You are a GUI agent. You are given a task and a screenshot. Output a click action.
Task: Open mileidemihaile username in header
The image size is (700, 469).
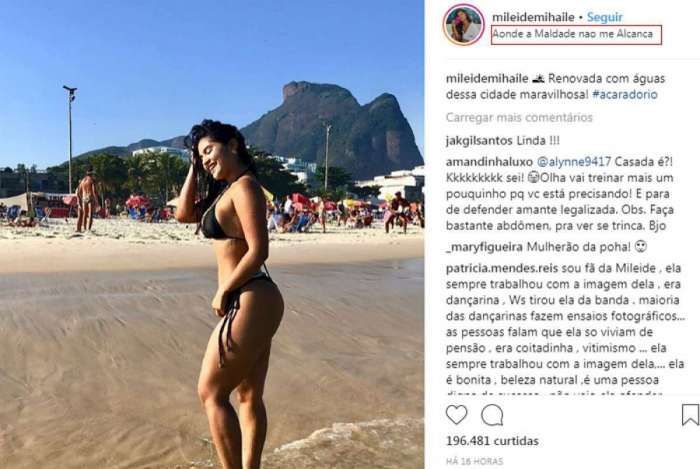pyautogui.click(x=533, y=17)
